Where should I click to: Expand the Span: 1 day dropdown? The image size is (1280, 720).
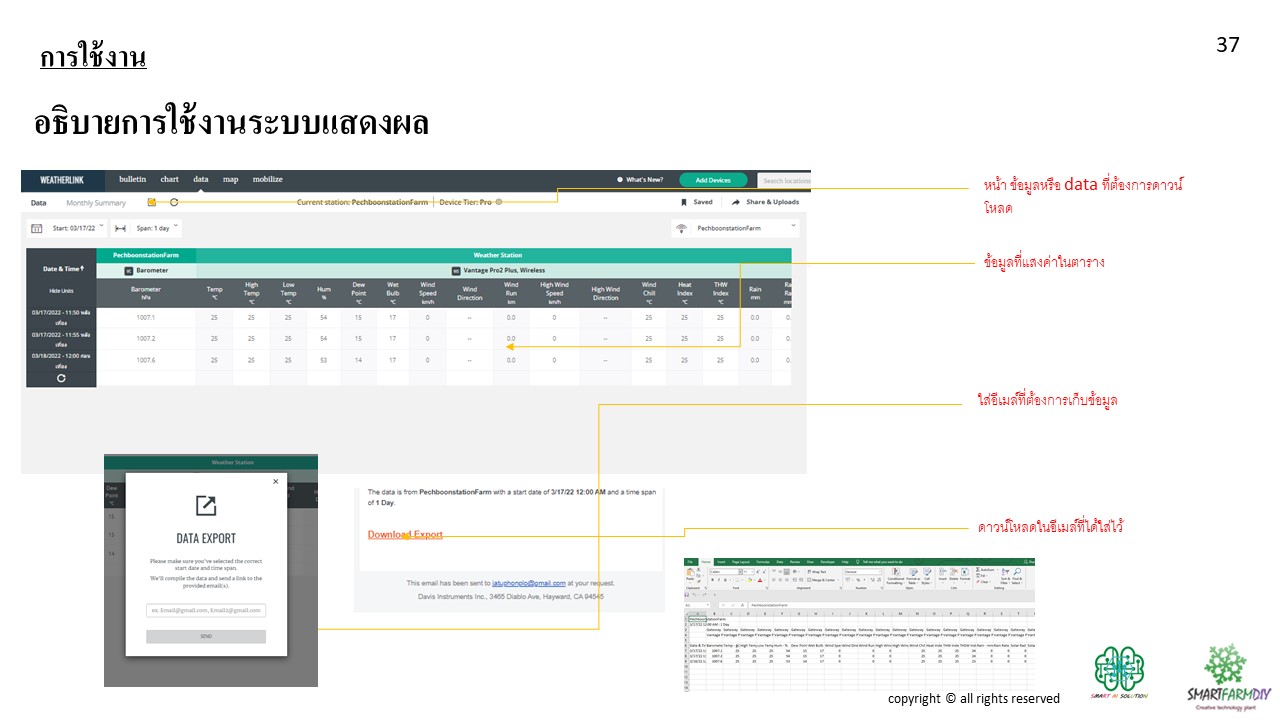pyautogui.click(x=155, y=229)
